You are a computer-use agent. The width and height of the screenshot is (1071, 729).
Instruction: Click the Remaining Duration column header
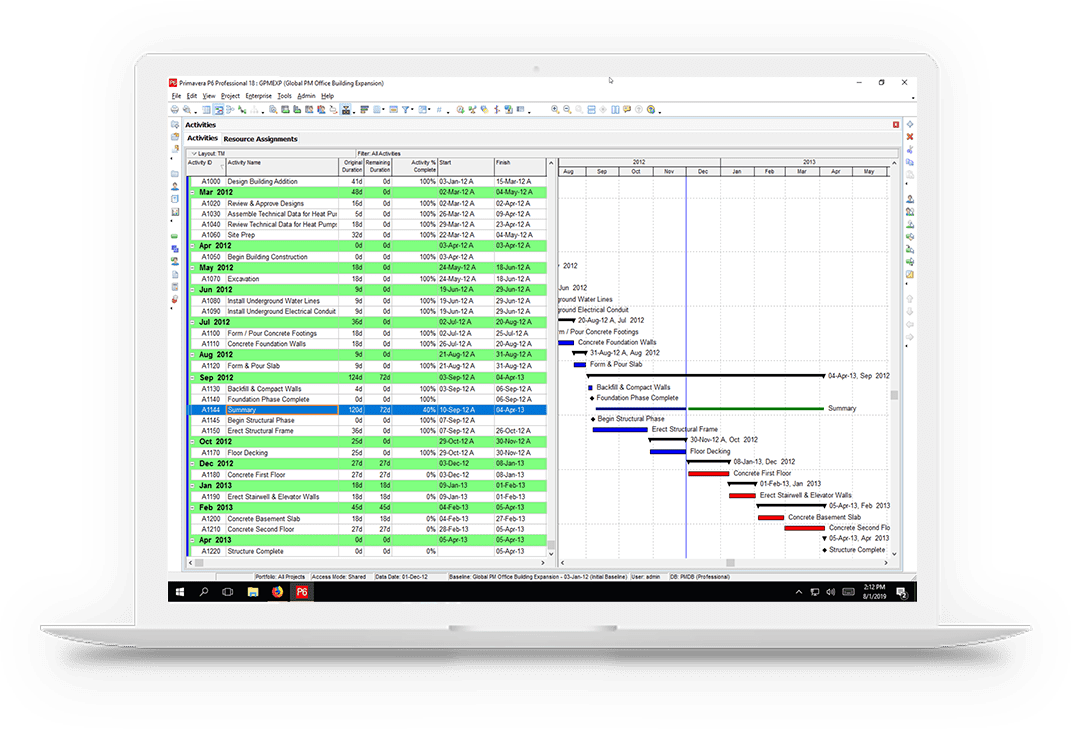tap(378, 166)
